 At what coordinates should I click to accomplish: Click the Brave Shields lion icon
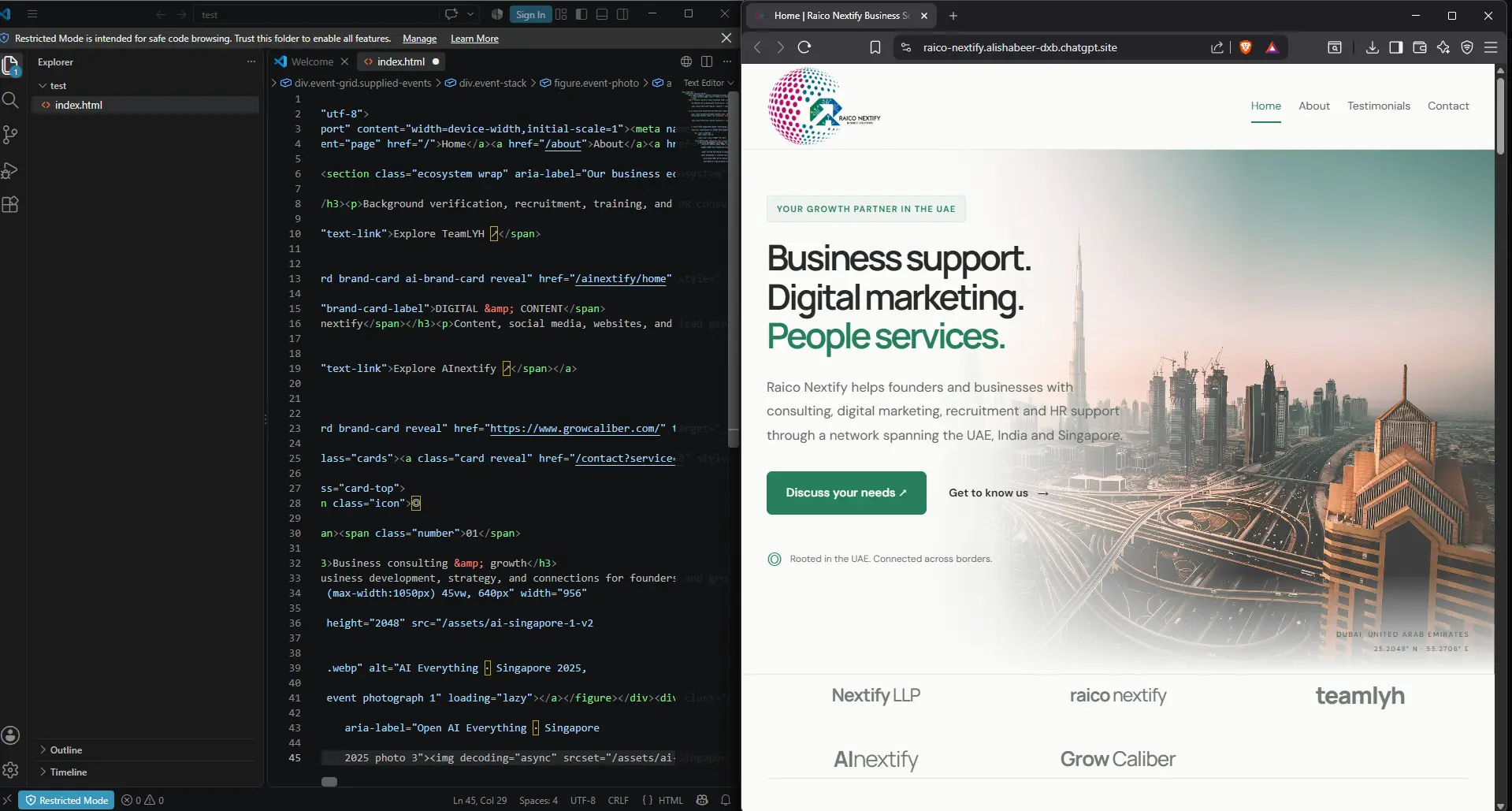click(x=1246, y=47)
